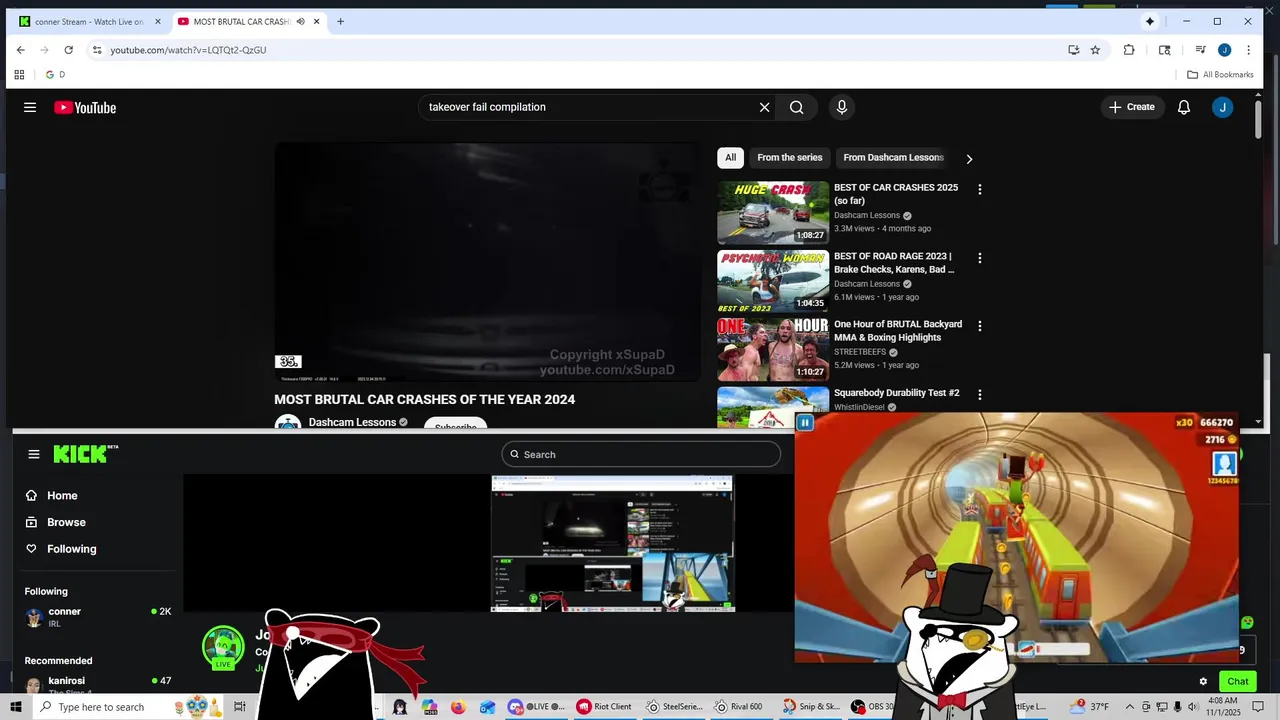1280x720 pixels.
Task: Open Riot Client from the taskbar
Action: [604, 707]
